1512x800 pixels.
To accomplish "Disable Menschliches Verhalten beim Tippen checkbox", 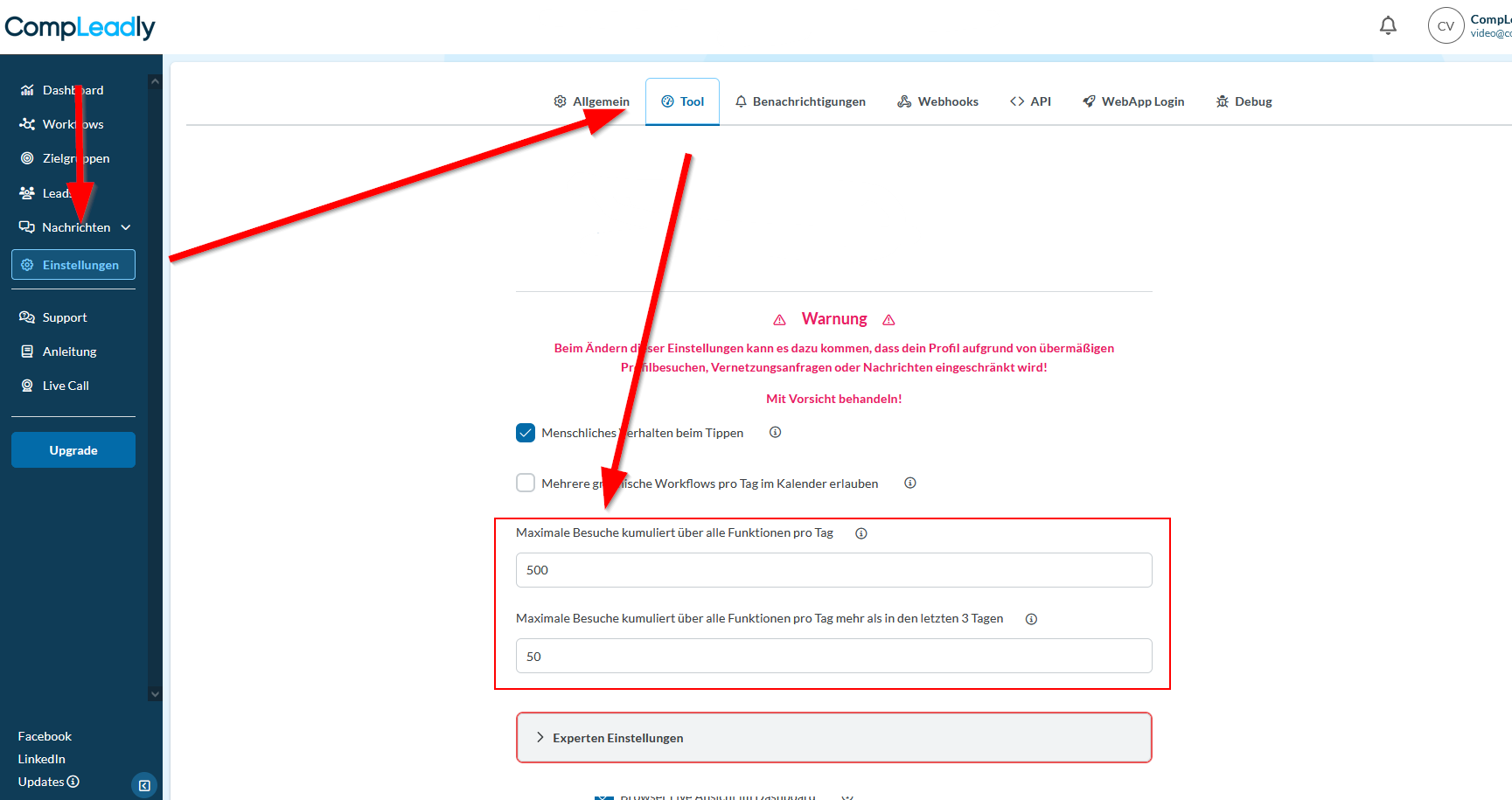I will [x=526, y=433].
